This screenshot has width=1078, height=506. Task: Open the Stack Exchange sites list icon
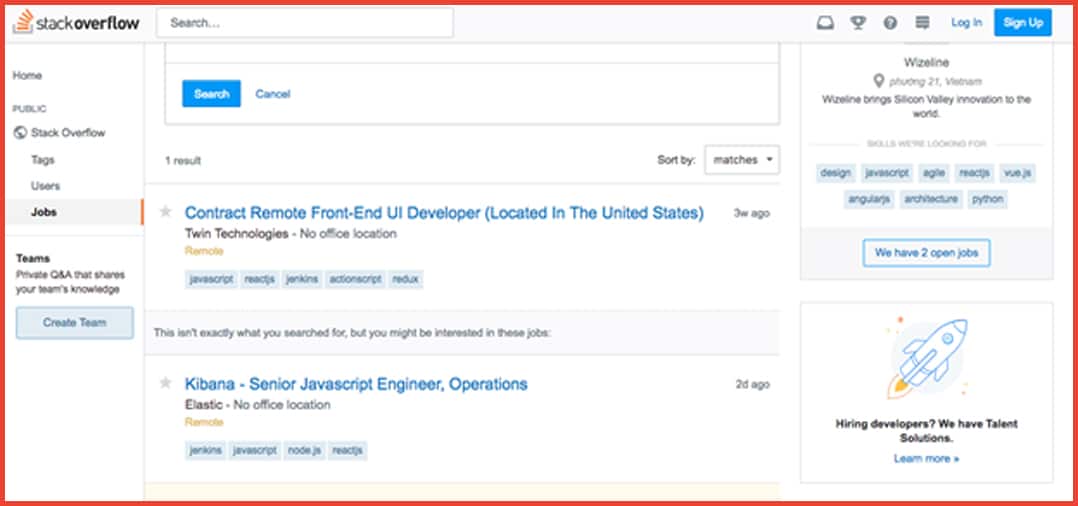coord(923,23)
